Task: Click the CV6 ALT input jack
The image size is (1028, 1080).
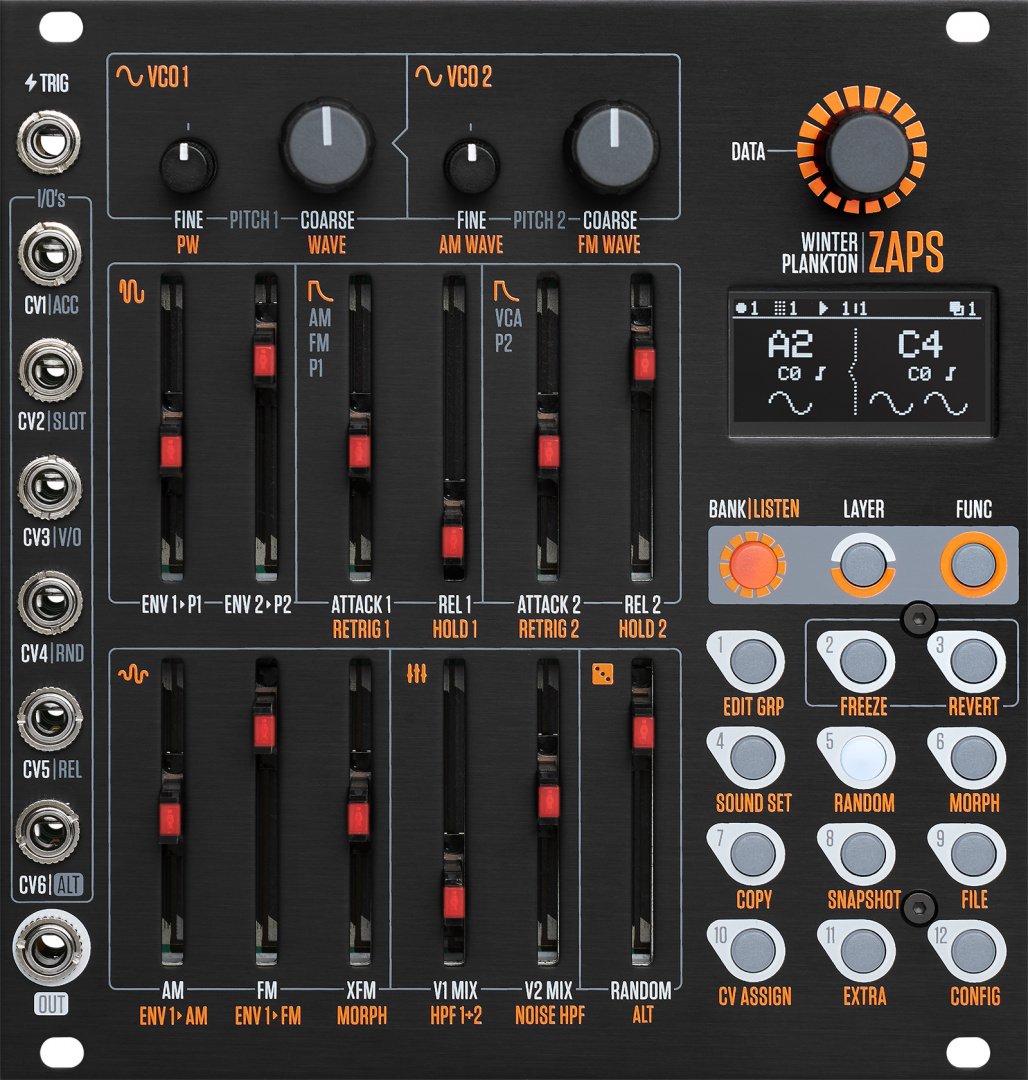Action: [48, 832]
